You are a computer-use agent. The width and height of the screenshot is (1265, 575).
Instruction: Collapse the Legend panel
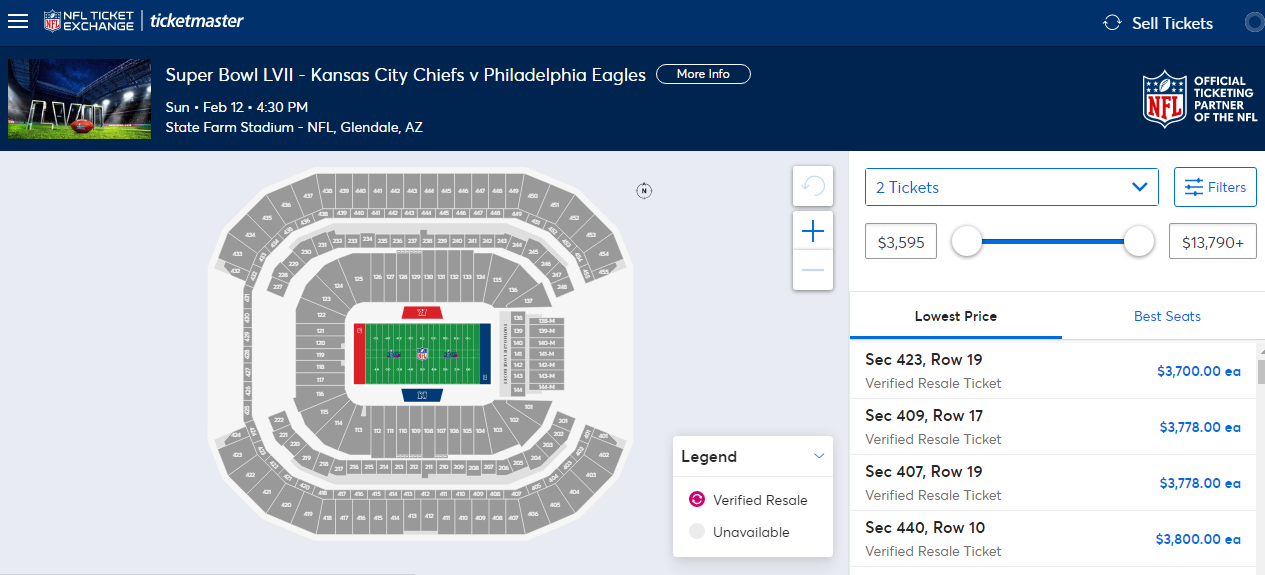[819, 456]
